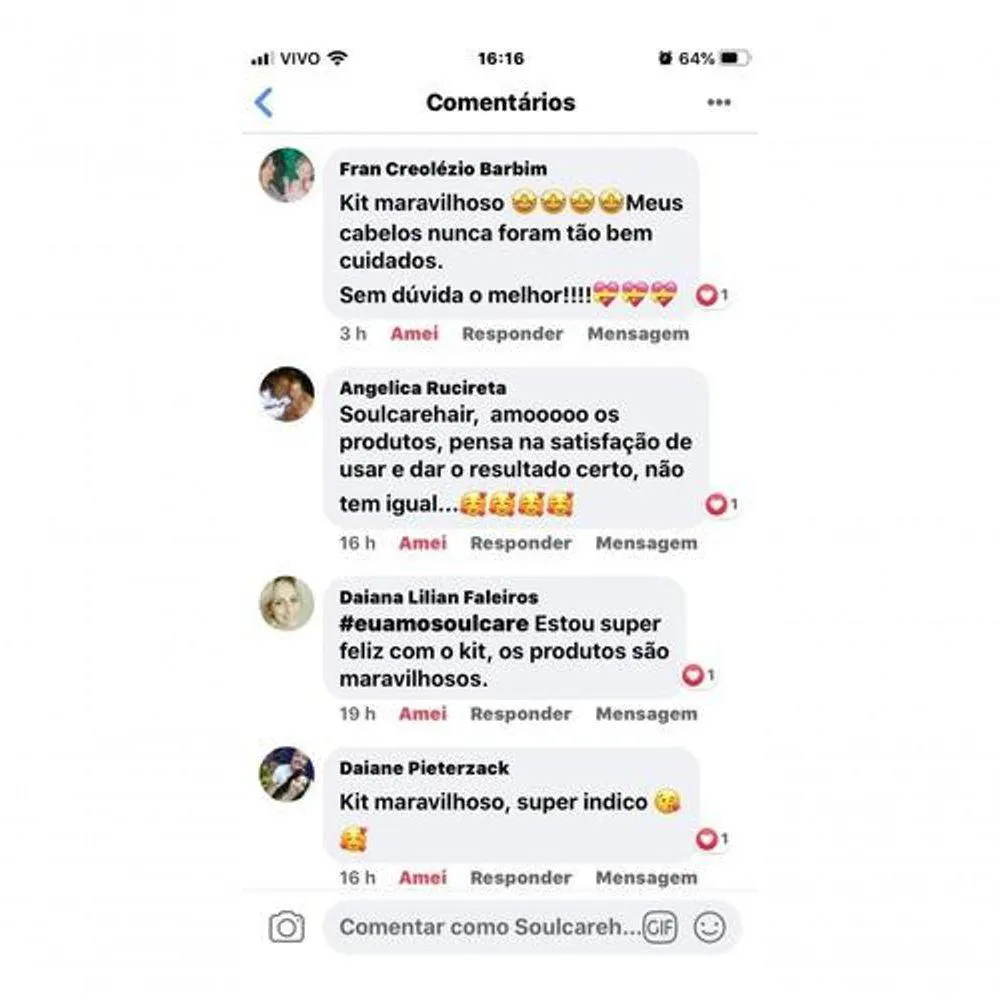Click Responder under Daiana Lilian's comment
Viewport: 1000px width, 1000px height.
pyautogui.click(x=521, y=714)
